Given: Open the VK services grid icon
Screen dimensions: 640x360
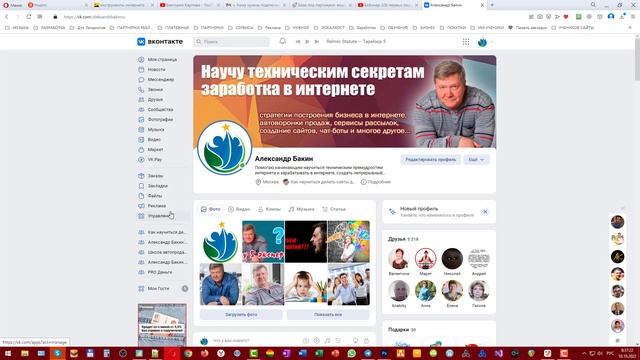Looking at the screenshot, I should point(466,42).
